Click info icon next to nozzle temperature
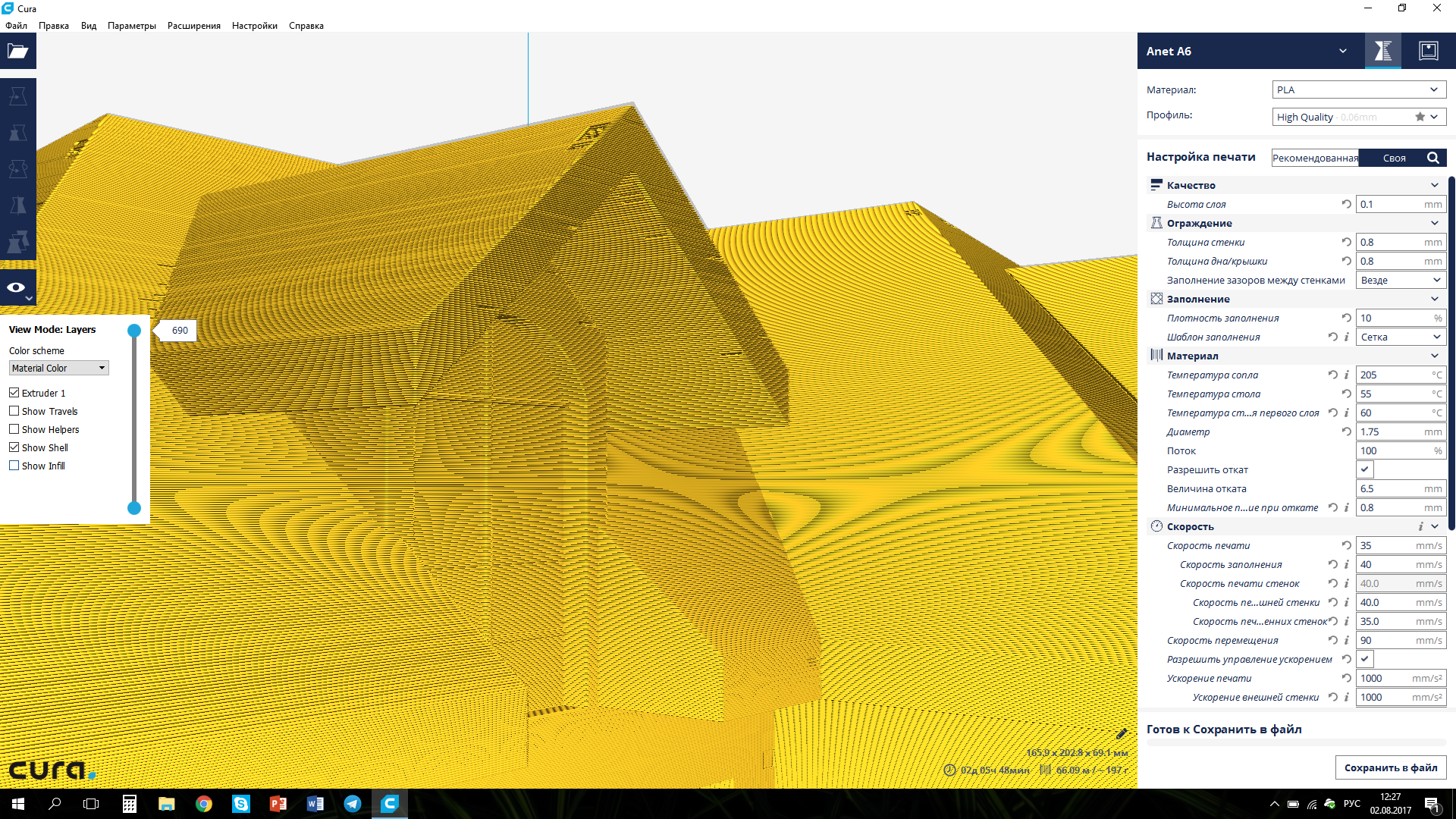 1347,375
